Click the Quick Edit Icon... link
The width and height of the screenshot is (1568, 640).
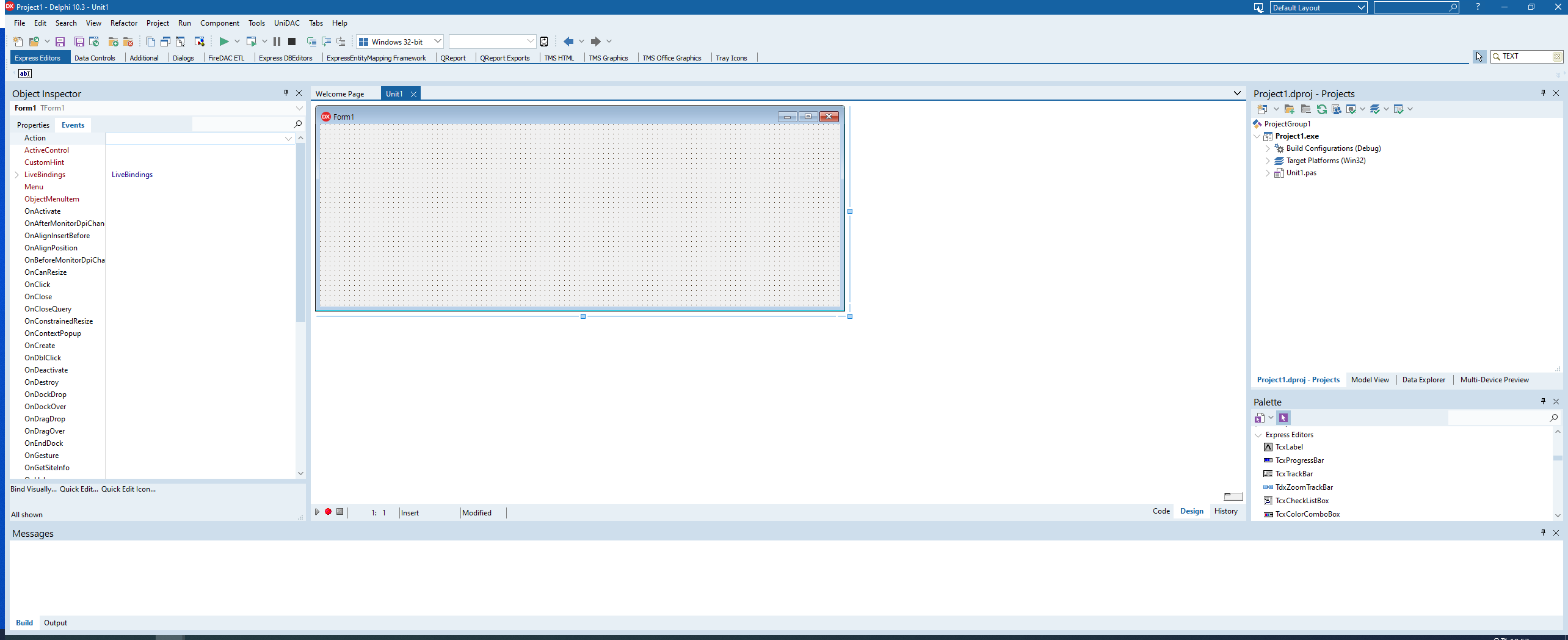coord(128,489)
